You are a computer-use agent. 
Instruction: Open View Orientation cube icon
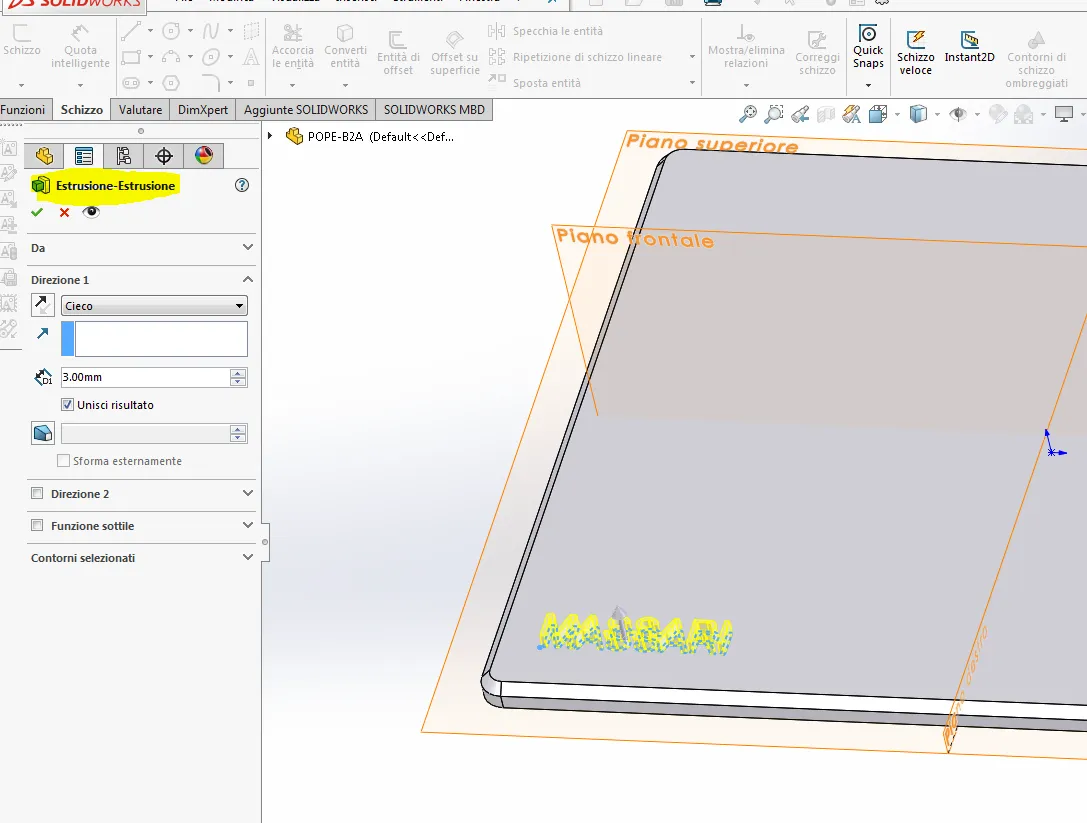pos(878,114)
